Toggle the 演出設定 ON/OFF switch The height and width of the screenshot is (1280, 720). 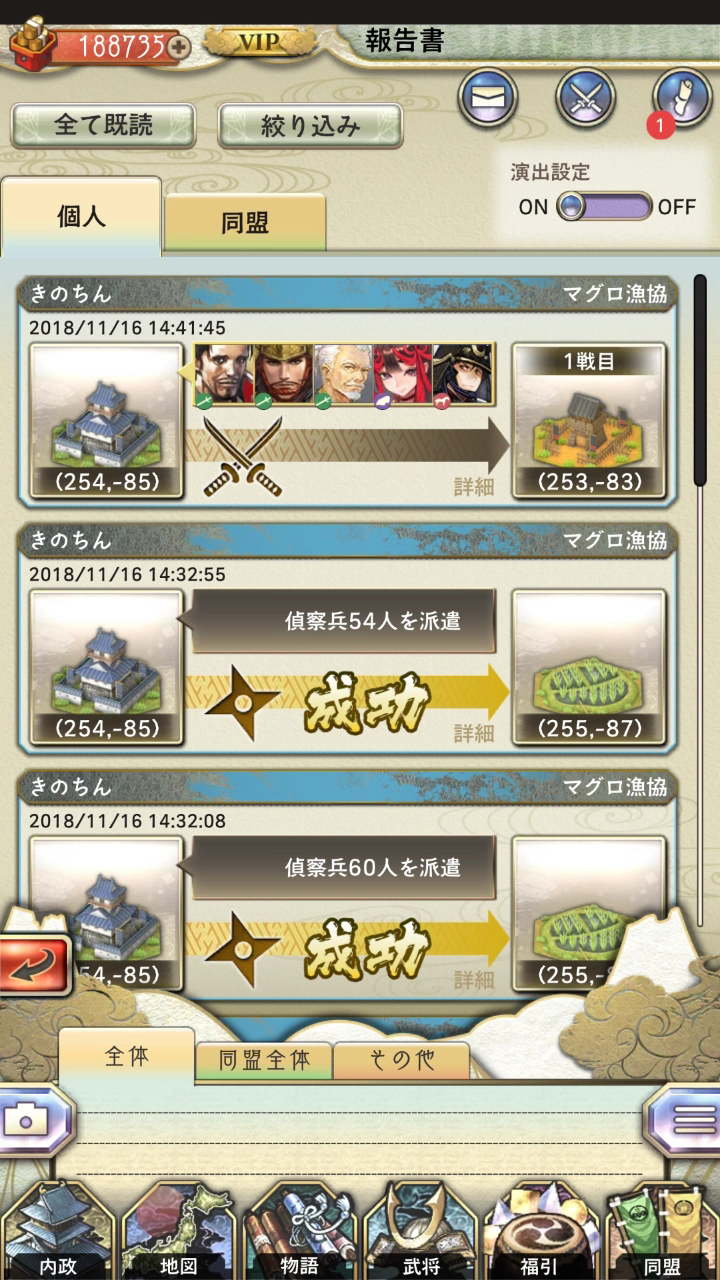(604, 207)
